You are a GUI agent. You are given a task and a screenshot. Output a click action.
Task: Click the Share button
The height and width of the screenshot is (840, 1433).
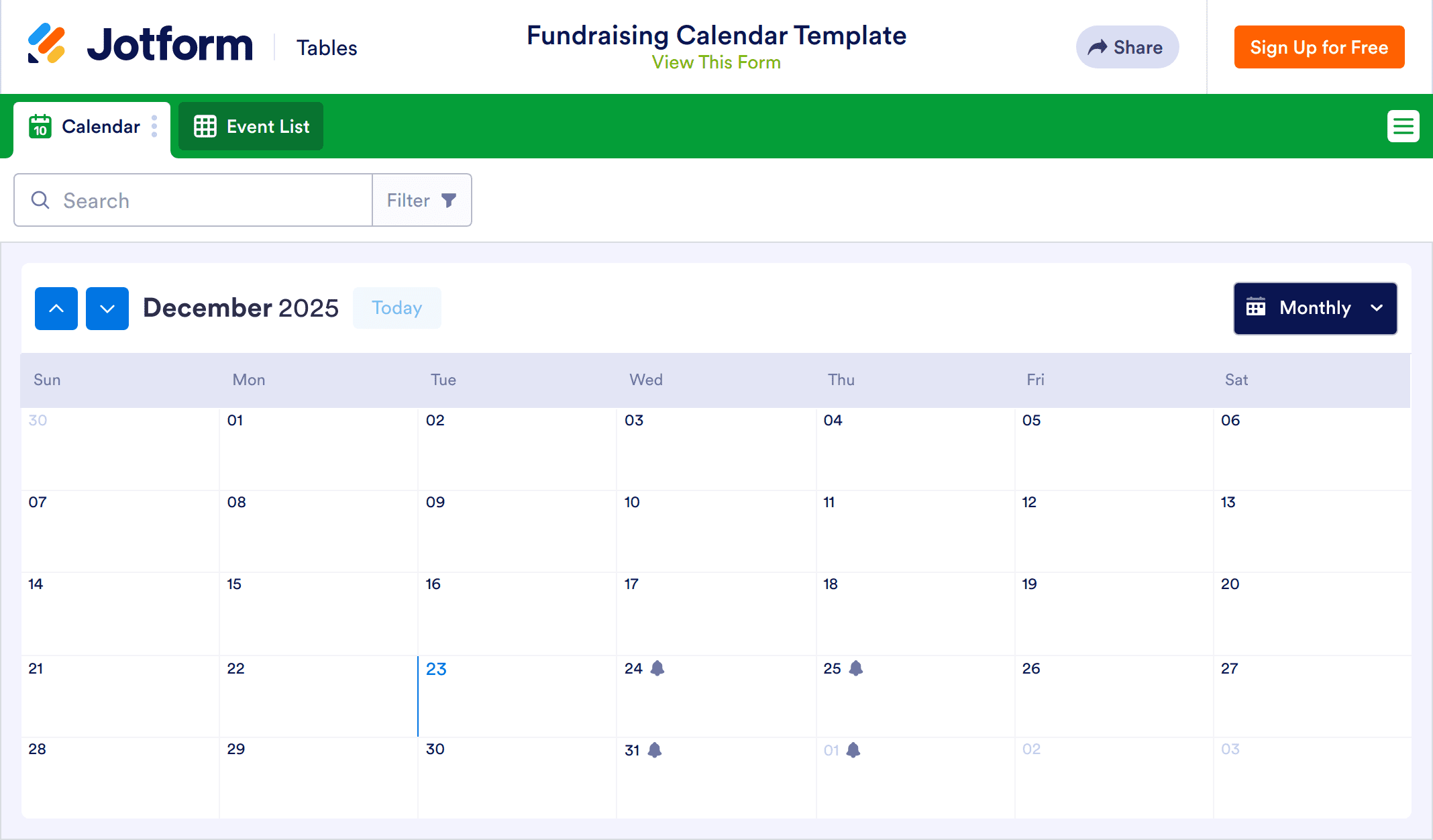click(x=1127, y=47)
